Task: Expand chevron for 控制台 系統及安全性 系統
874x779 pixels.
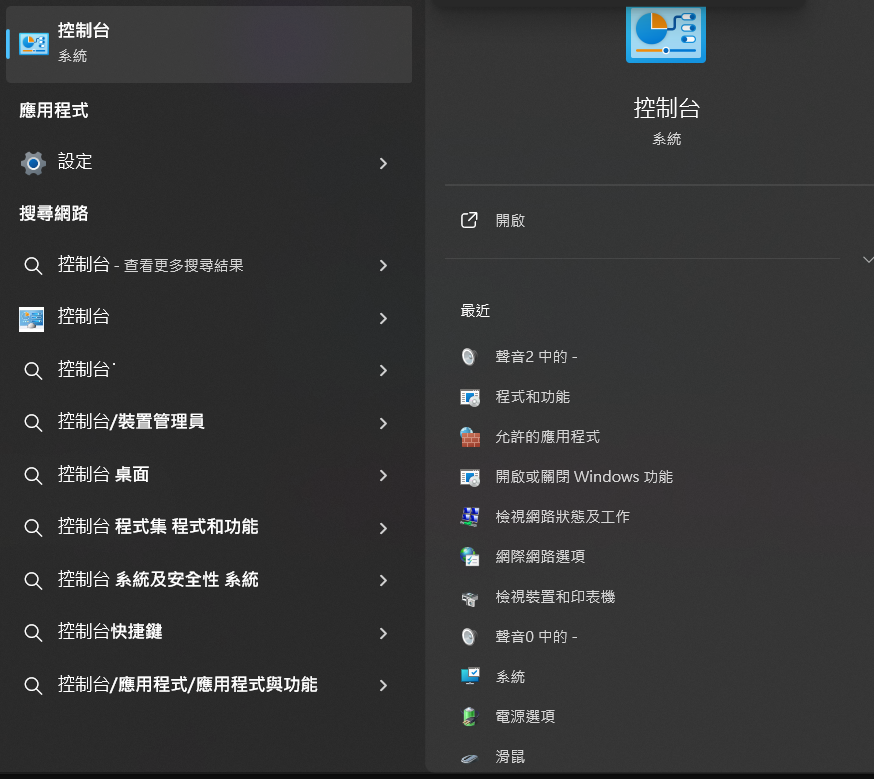Action: [x=383, y=581]
